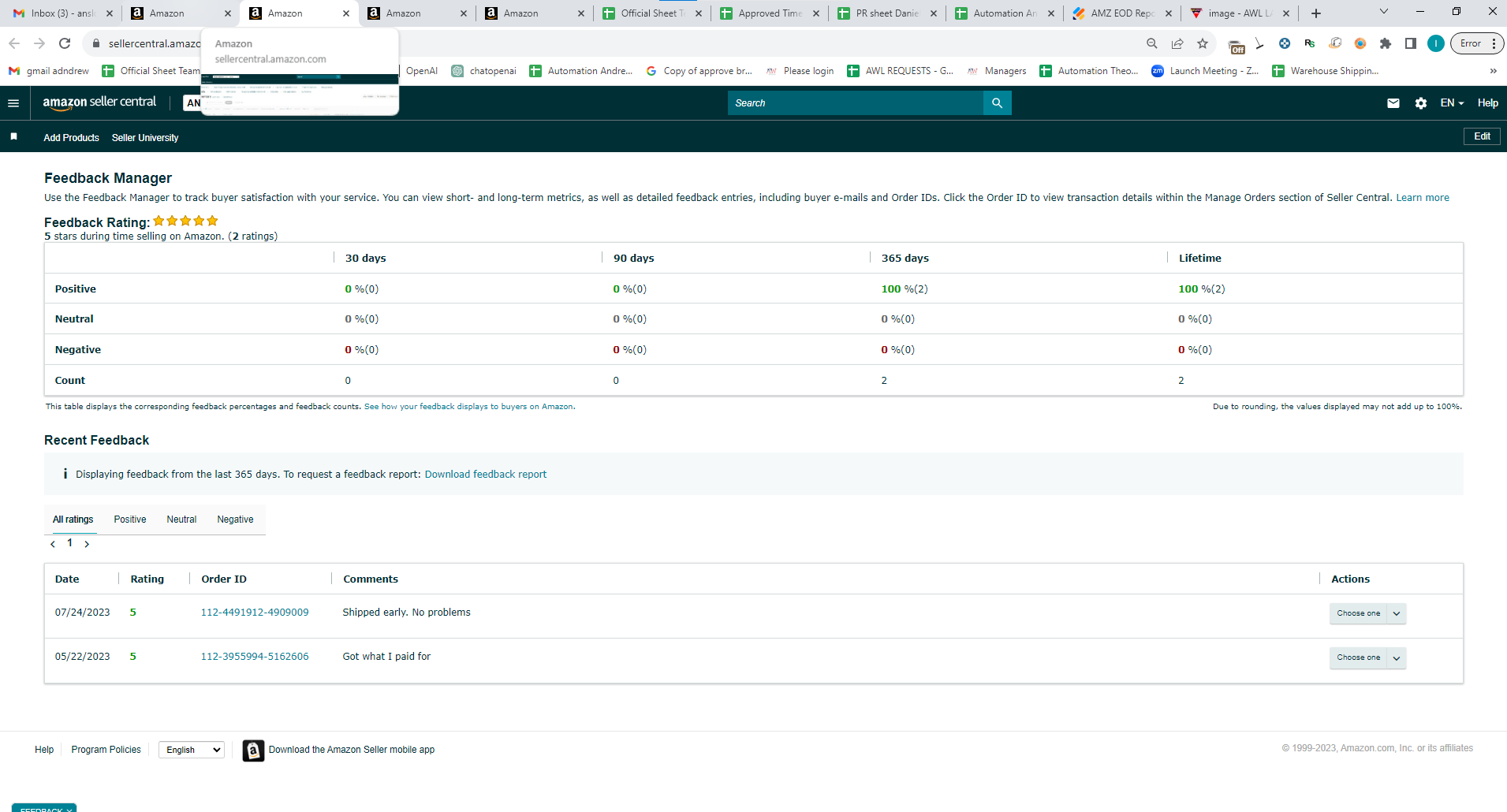Screen dimensions: 1507x812
Task: Go to the next feedback page
Action: (x=87, y=544)
